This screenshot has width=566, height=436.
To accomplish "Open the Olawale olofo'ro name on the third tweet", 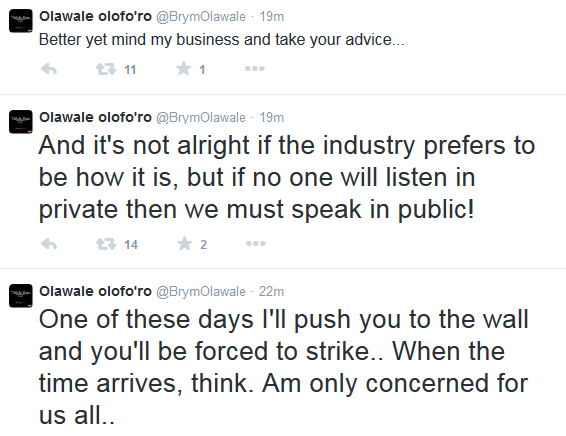I will click(95, 291).
